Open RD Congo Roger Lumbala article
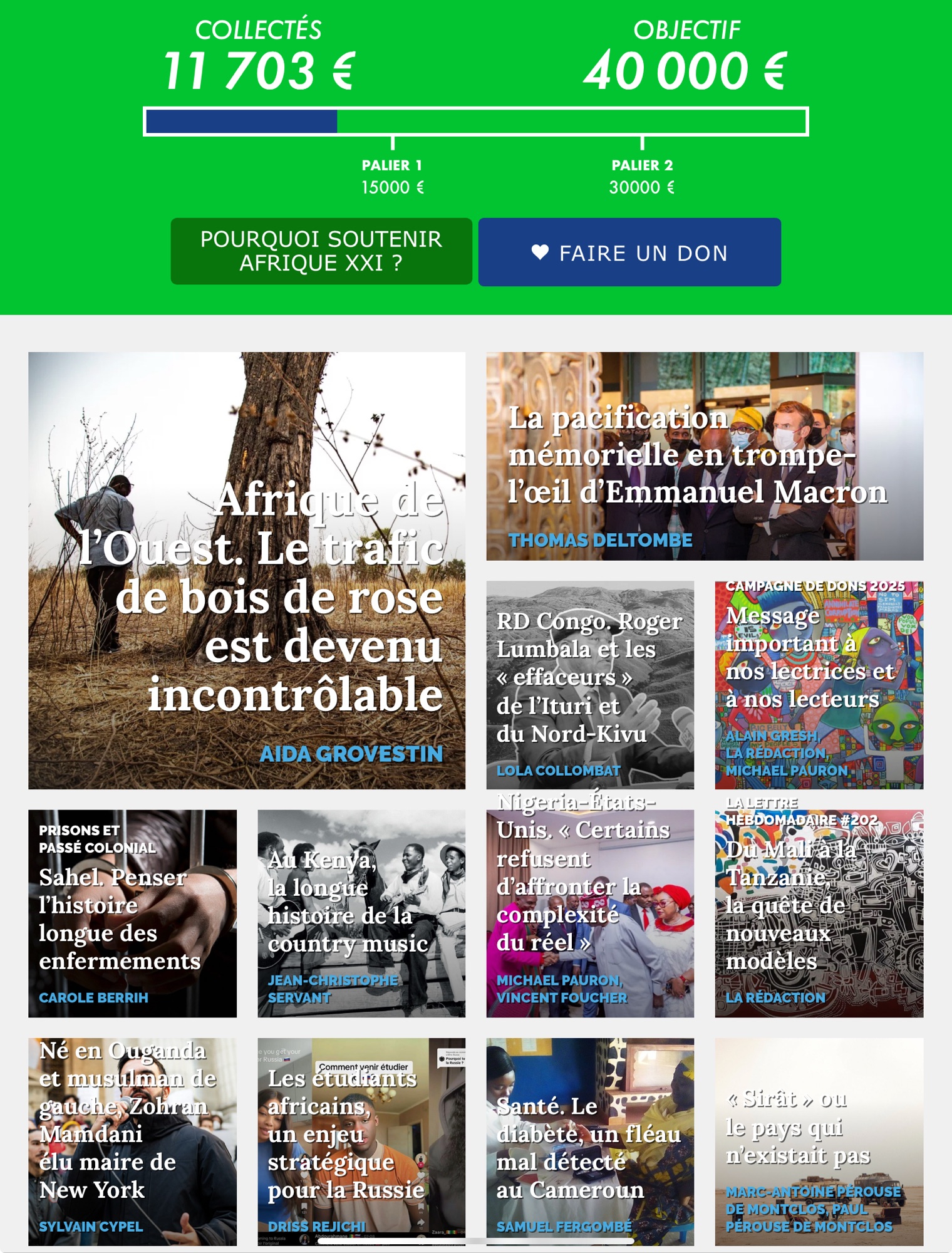This screenshot has width=952, height=1253. (x=590, y=685)
